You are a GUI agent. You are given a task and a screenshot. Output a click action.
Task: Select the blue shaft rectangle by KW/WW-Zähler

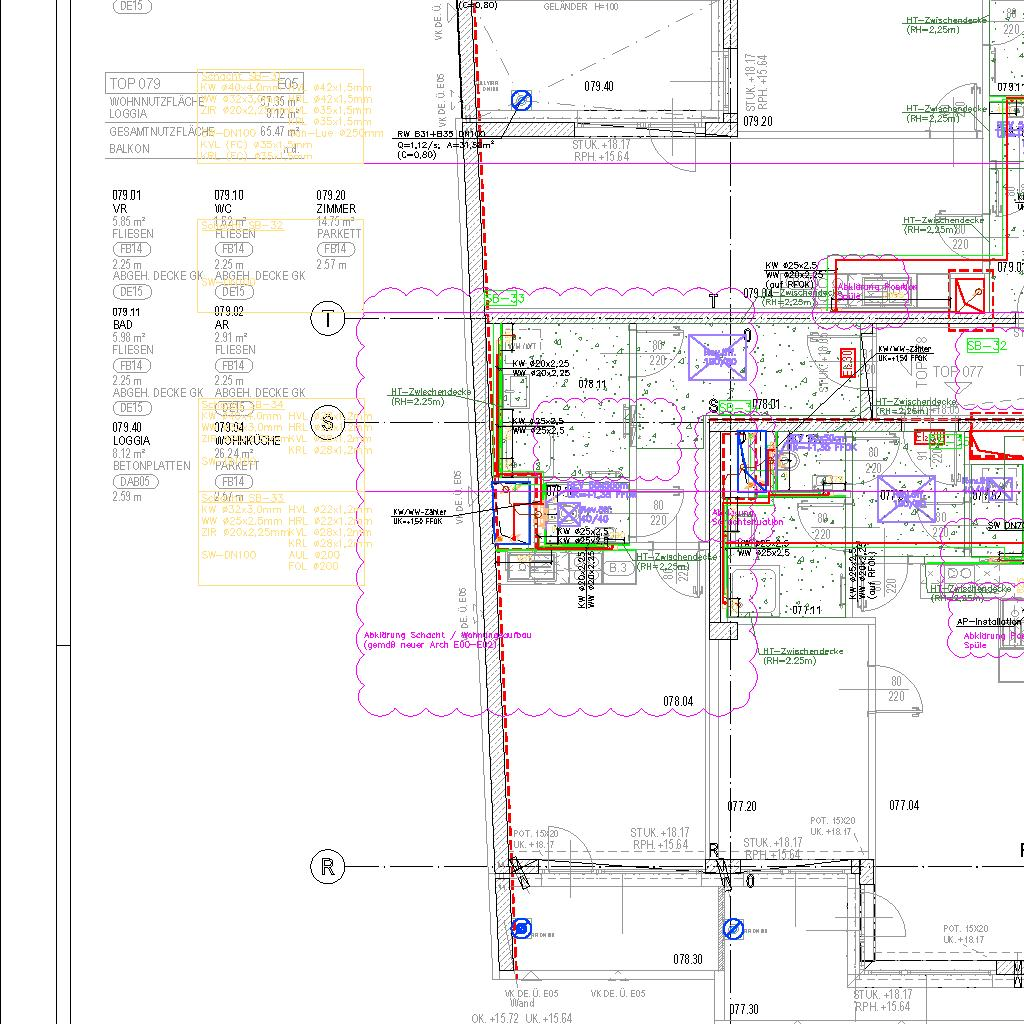pyautogui.click(x=512, y=512)
